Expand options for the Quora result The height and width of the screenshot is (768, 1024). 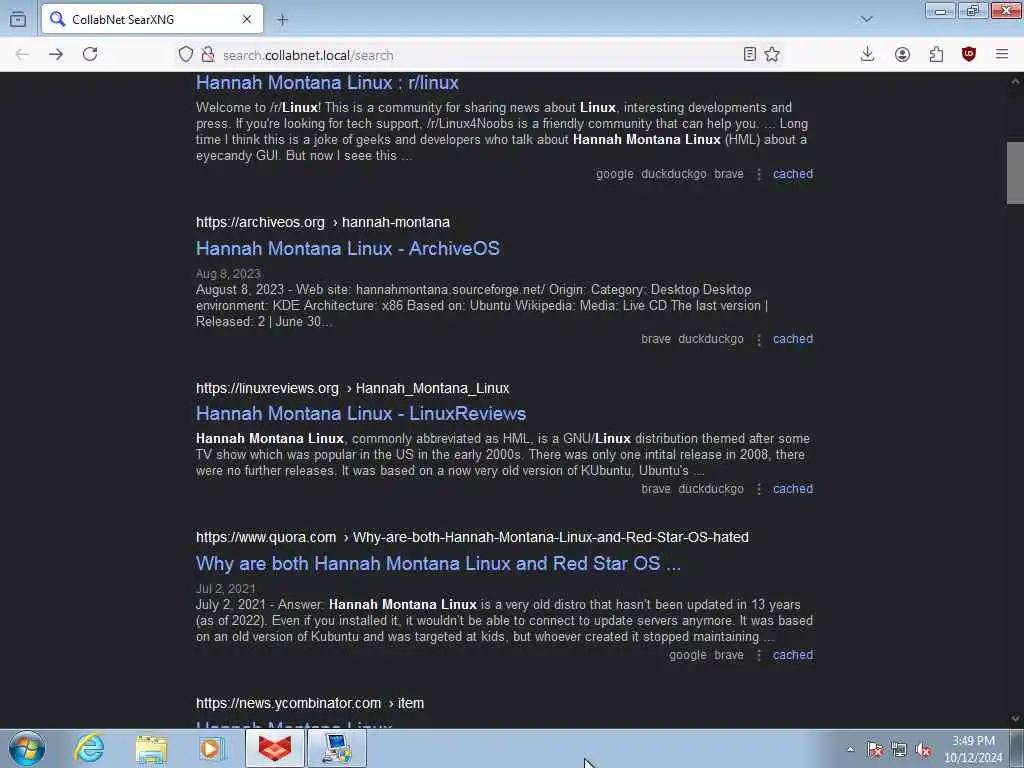(759, 655)
